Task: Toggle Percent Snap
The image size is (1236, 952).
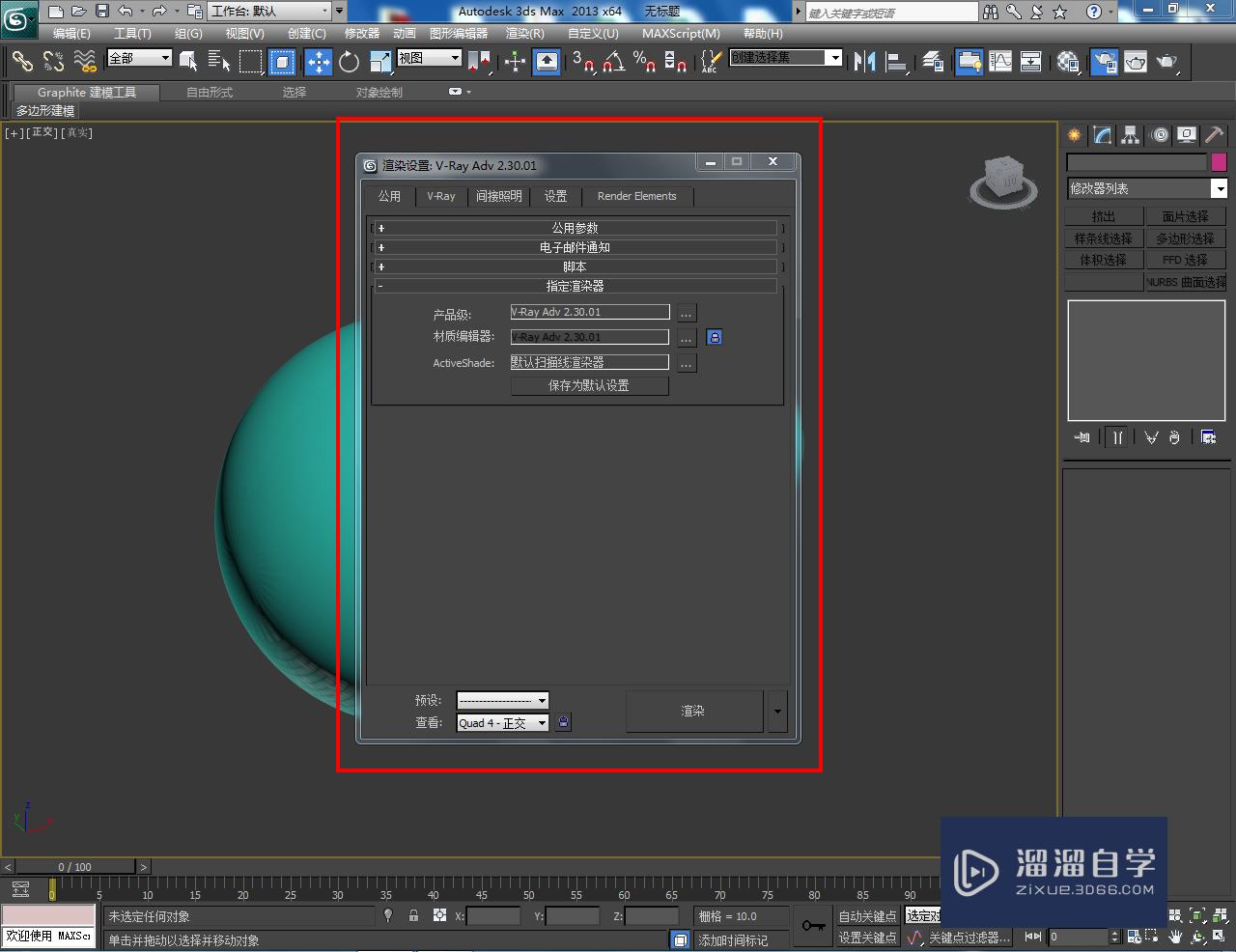Action: point(644,62)
